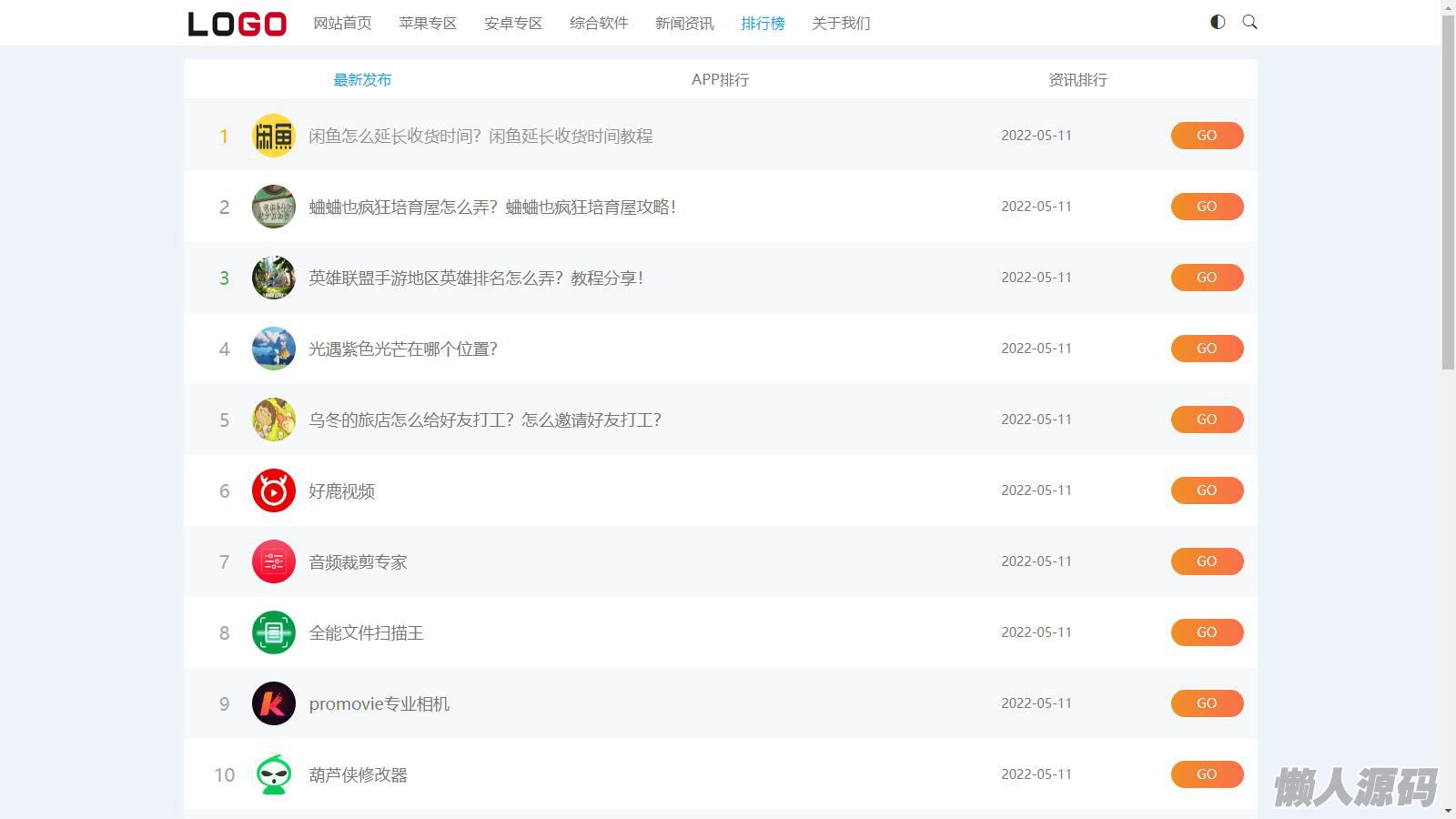The height and width of the screenshot is (819, 1456).
Task: Open the 光遇 article round thumbnail
Action: tap(273, 349)
